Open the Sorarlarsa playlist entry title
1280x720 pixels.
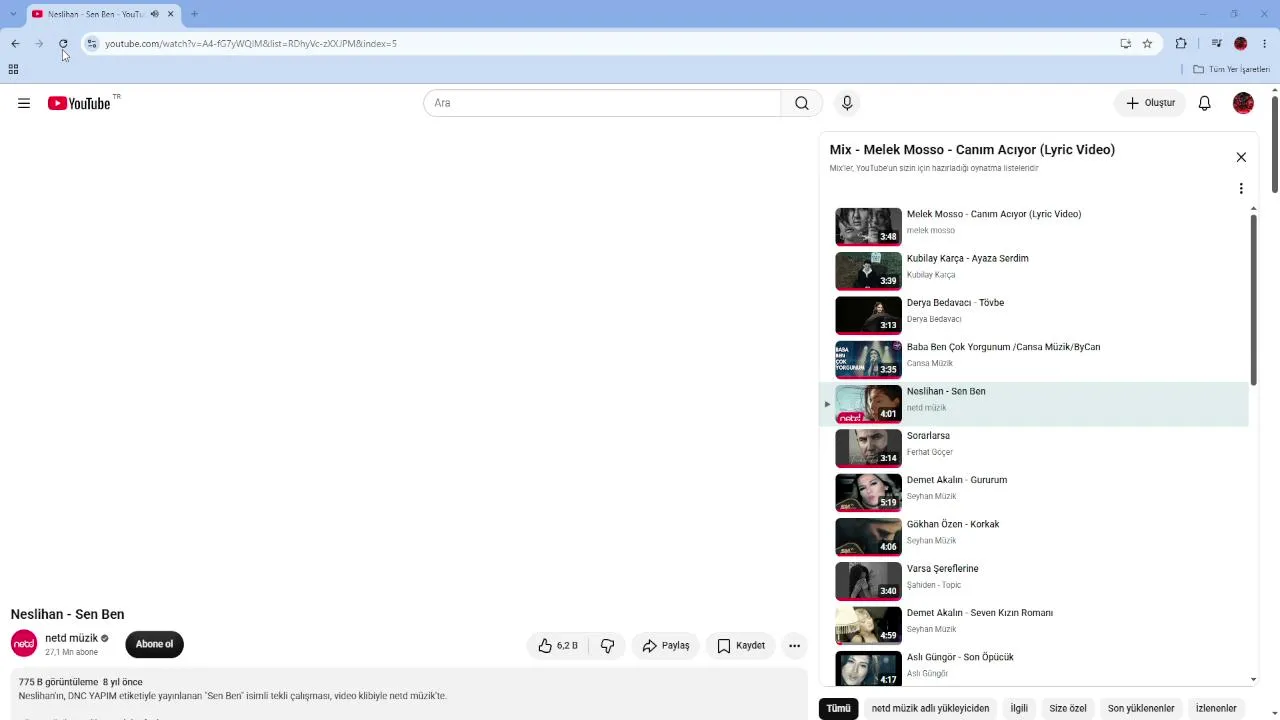[928, 436]
